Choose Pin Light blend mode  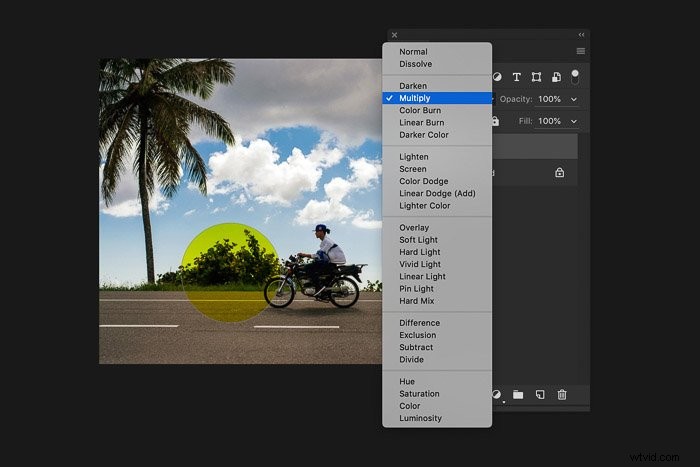[437, 289]
